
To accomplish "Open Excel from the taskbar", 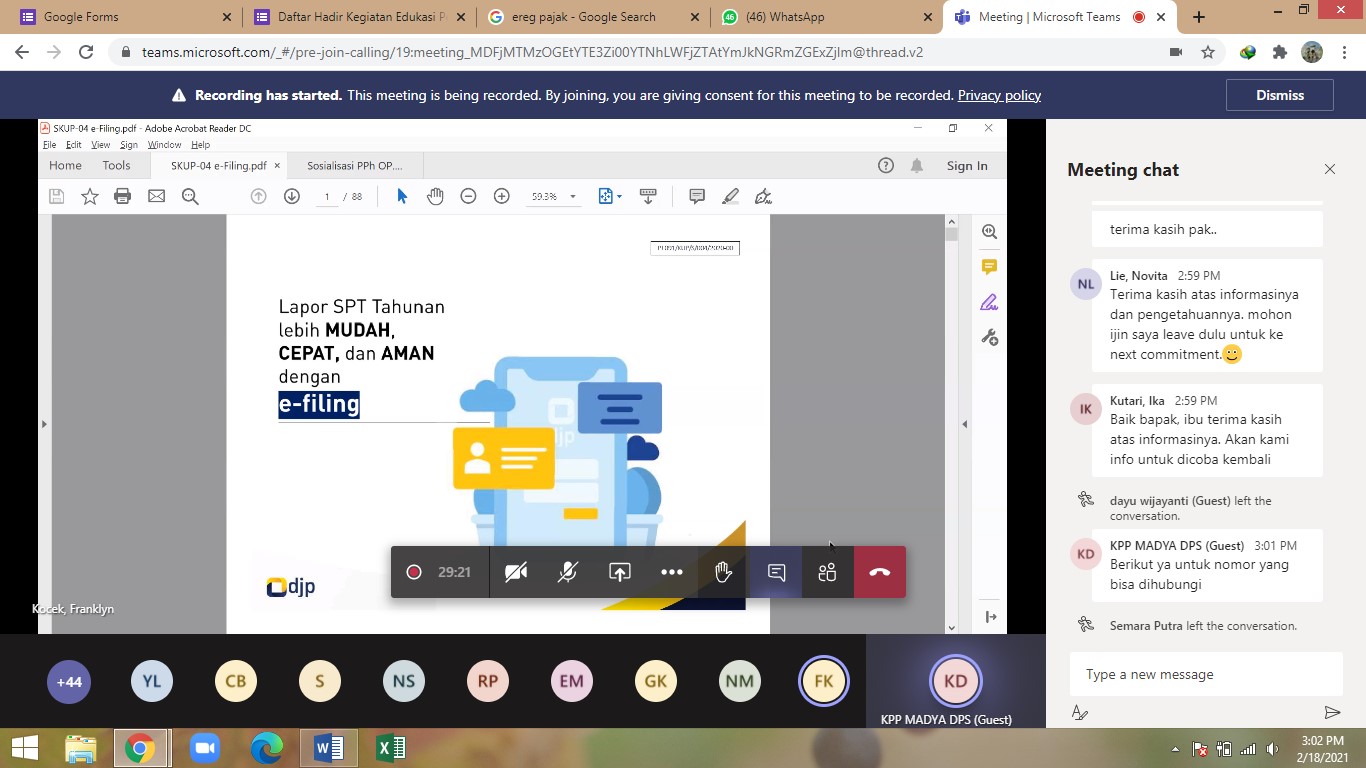I will click(x=390, y=748).
